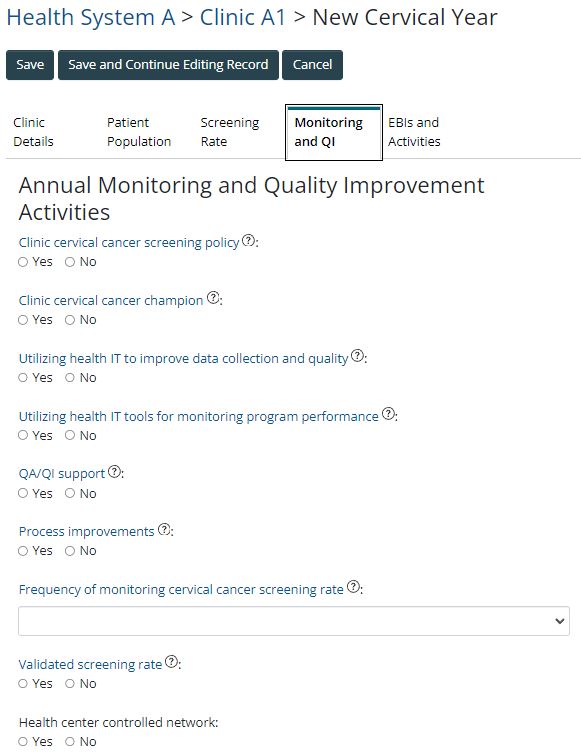Select No for clinic cervical cancer champion
This screenshot has height=754, width=581.
[70, 320]
